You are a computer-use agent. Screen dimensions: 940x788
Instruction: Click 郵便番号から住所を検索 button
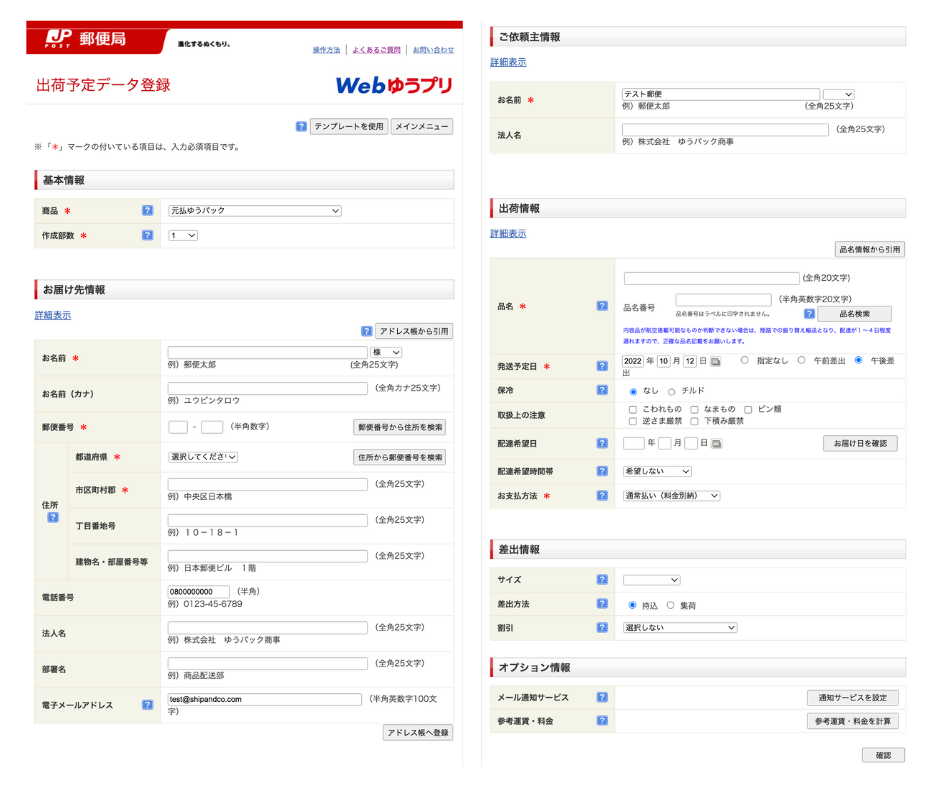click(399, 427)
